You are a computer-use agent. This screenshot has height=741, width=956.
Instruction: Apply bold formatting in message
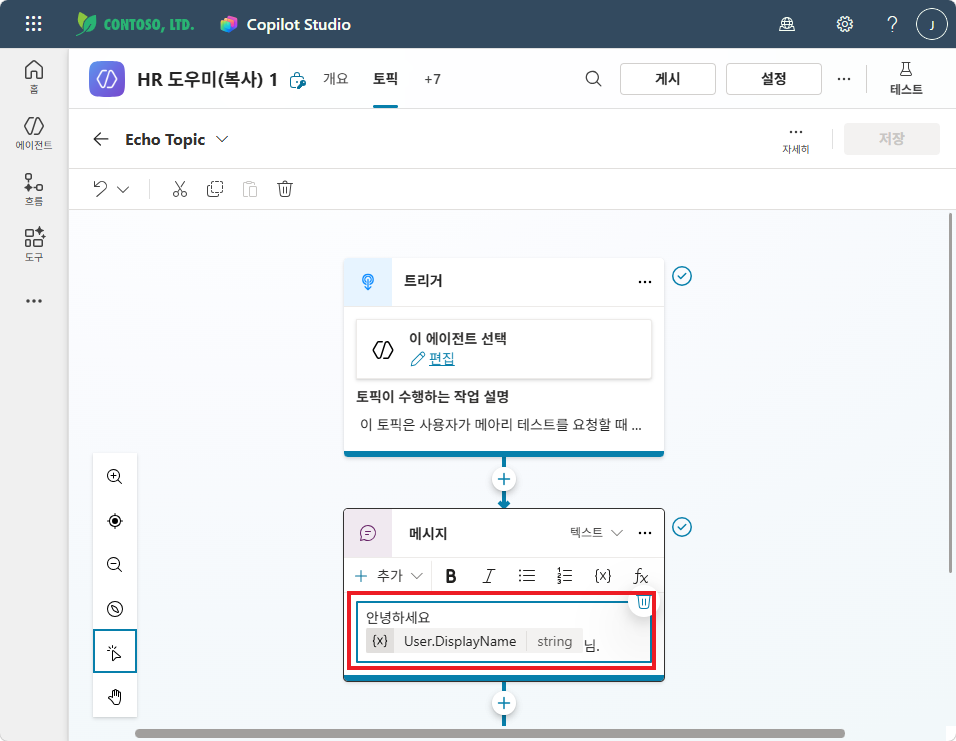point(451,576)
